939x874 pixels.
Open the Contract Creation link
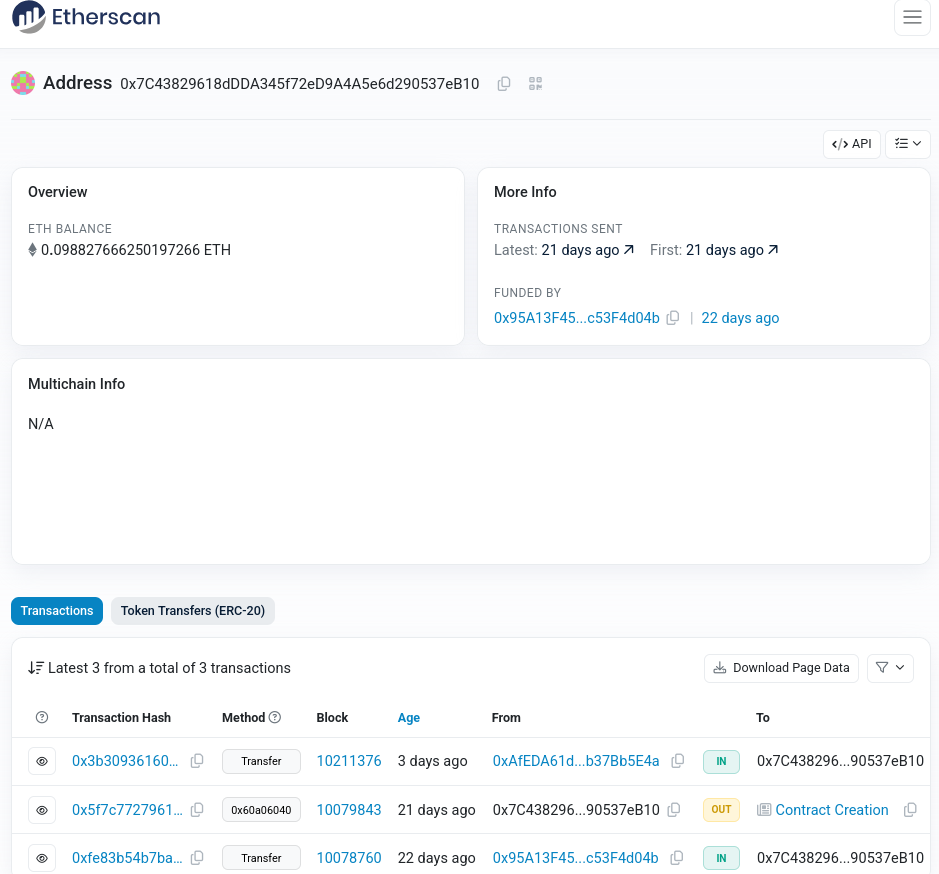coord(832,810)
